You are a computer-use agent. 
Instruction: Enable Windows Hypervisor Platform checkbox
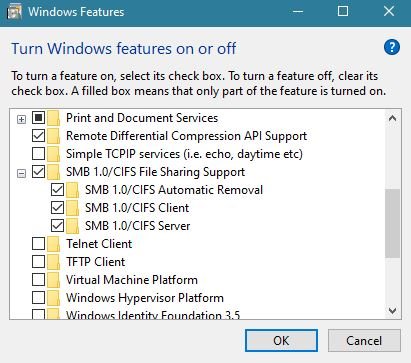click(x=38, y=298)
